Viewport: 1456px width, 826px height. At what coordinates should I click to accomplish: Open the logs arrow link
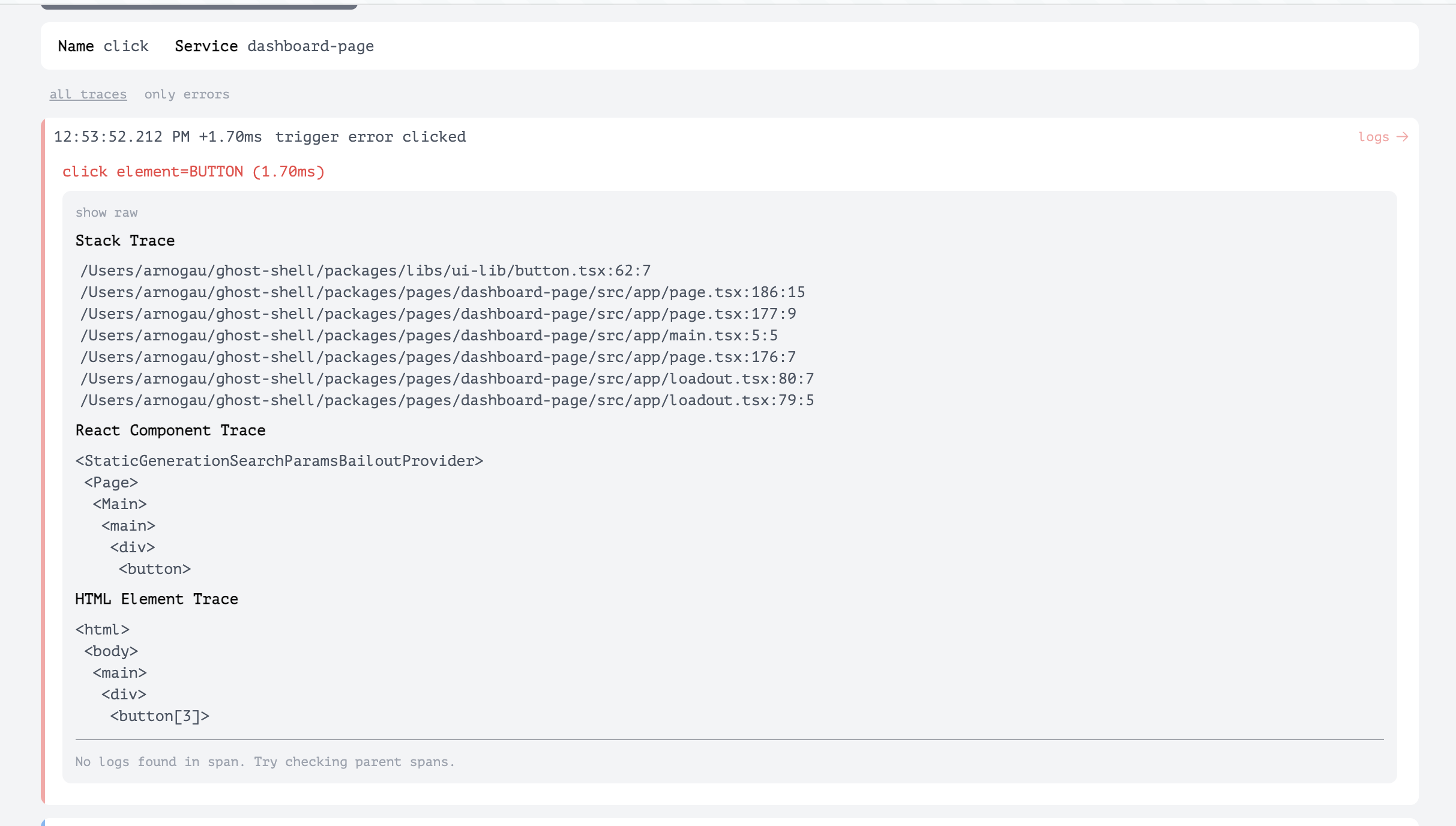point(1383,137)
